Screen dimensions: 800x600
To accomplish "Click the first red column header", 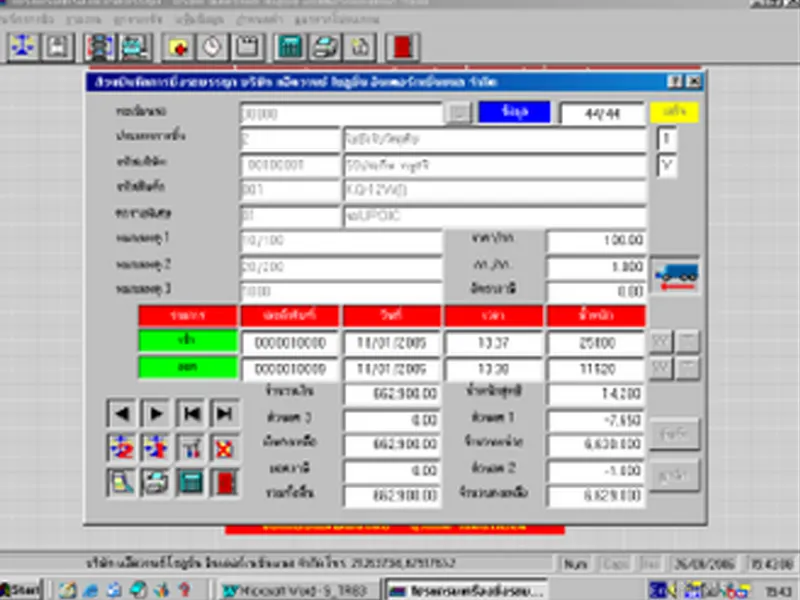I will [x=188, y=316].
